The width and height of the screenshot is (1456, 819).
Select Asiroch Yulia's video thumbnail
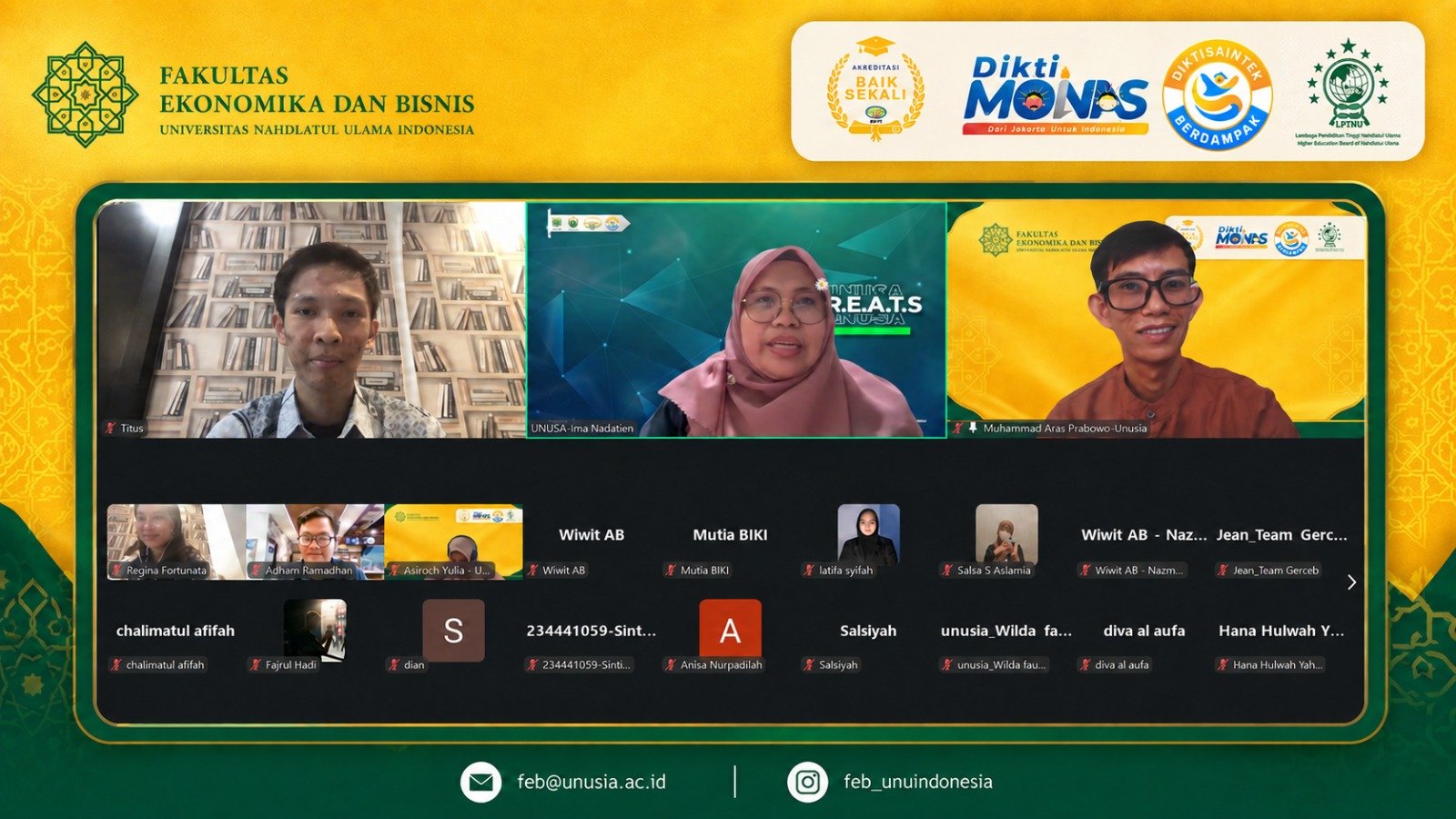453,541
